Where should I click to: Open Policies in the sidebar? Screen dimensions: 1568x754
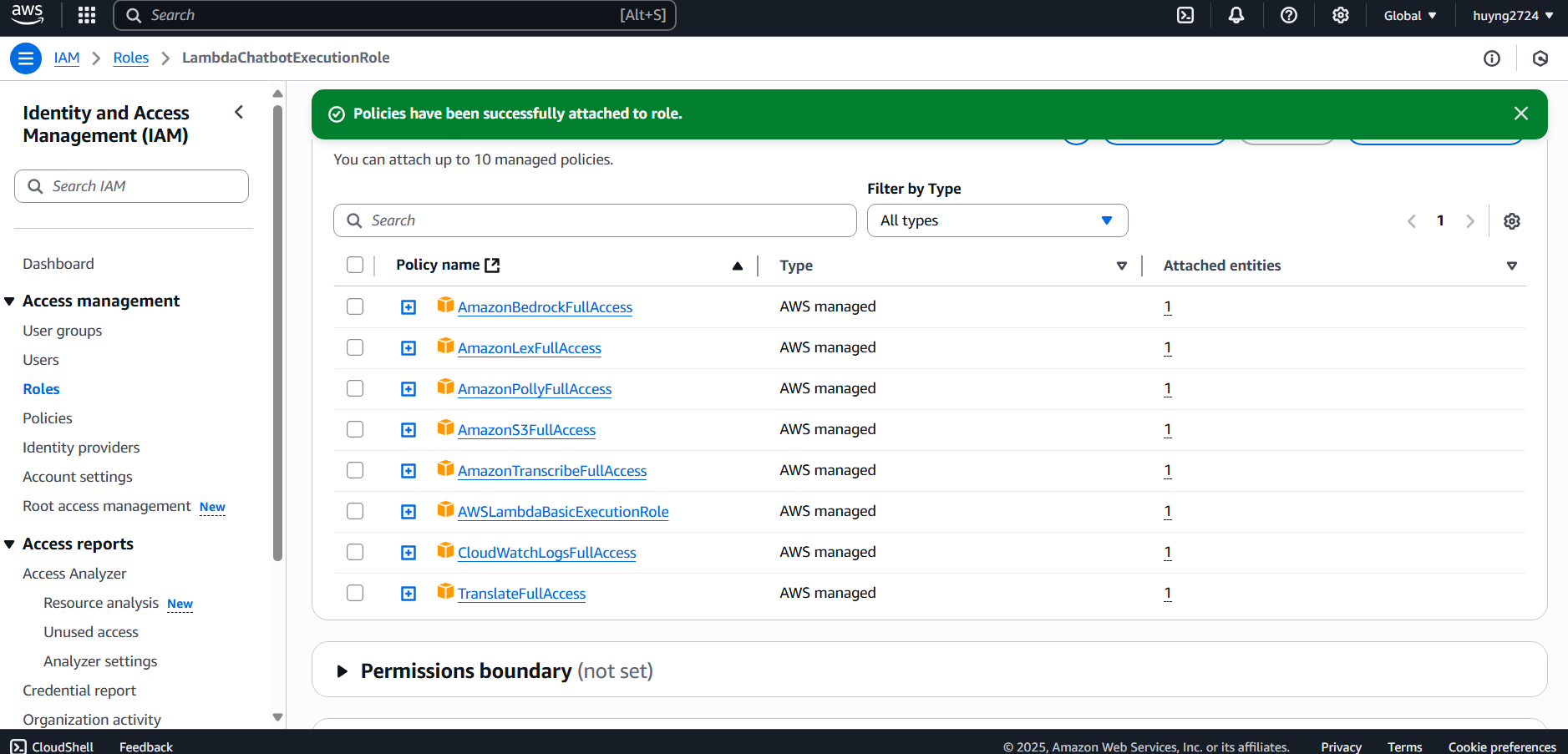click(x=48, y=418)
